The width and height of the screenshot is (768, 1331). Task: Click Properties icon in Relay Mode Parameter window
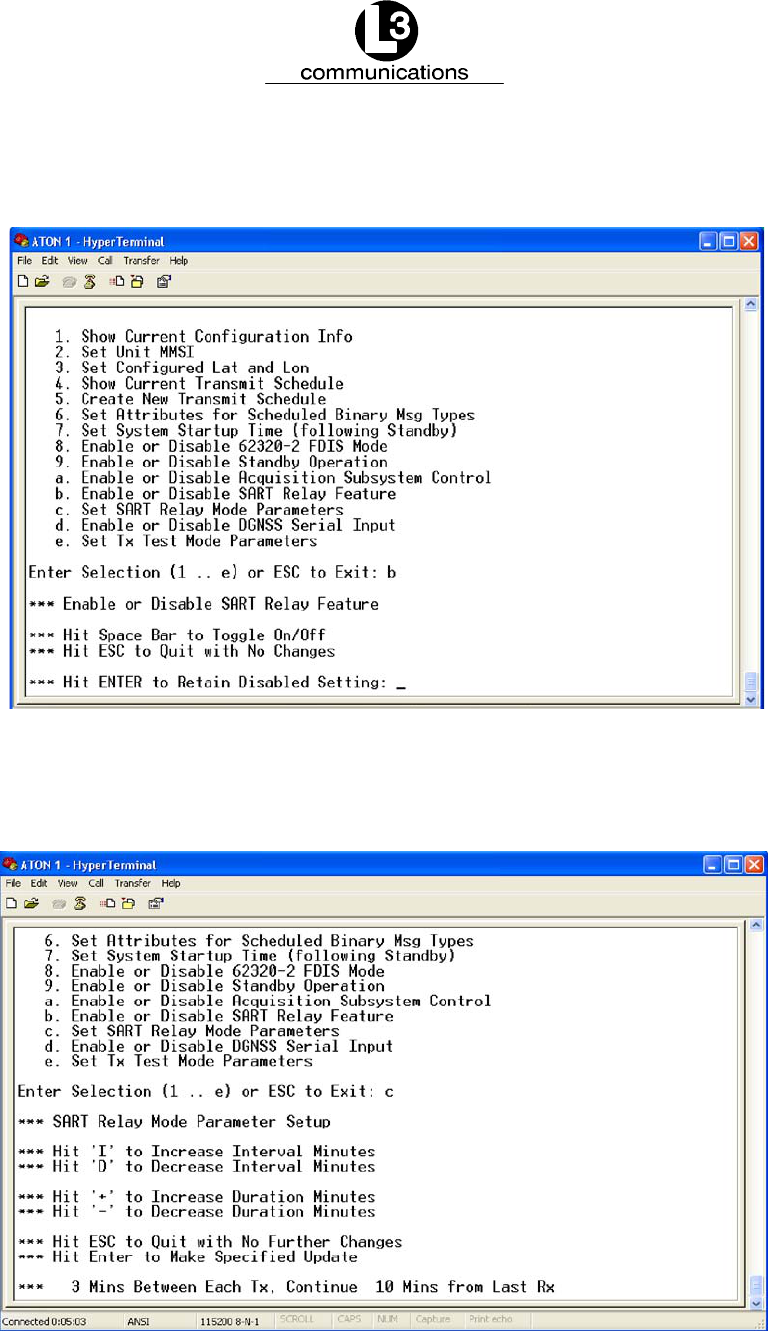pos(156,903)
